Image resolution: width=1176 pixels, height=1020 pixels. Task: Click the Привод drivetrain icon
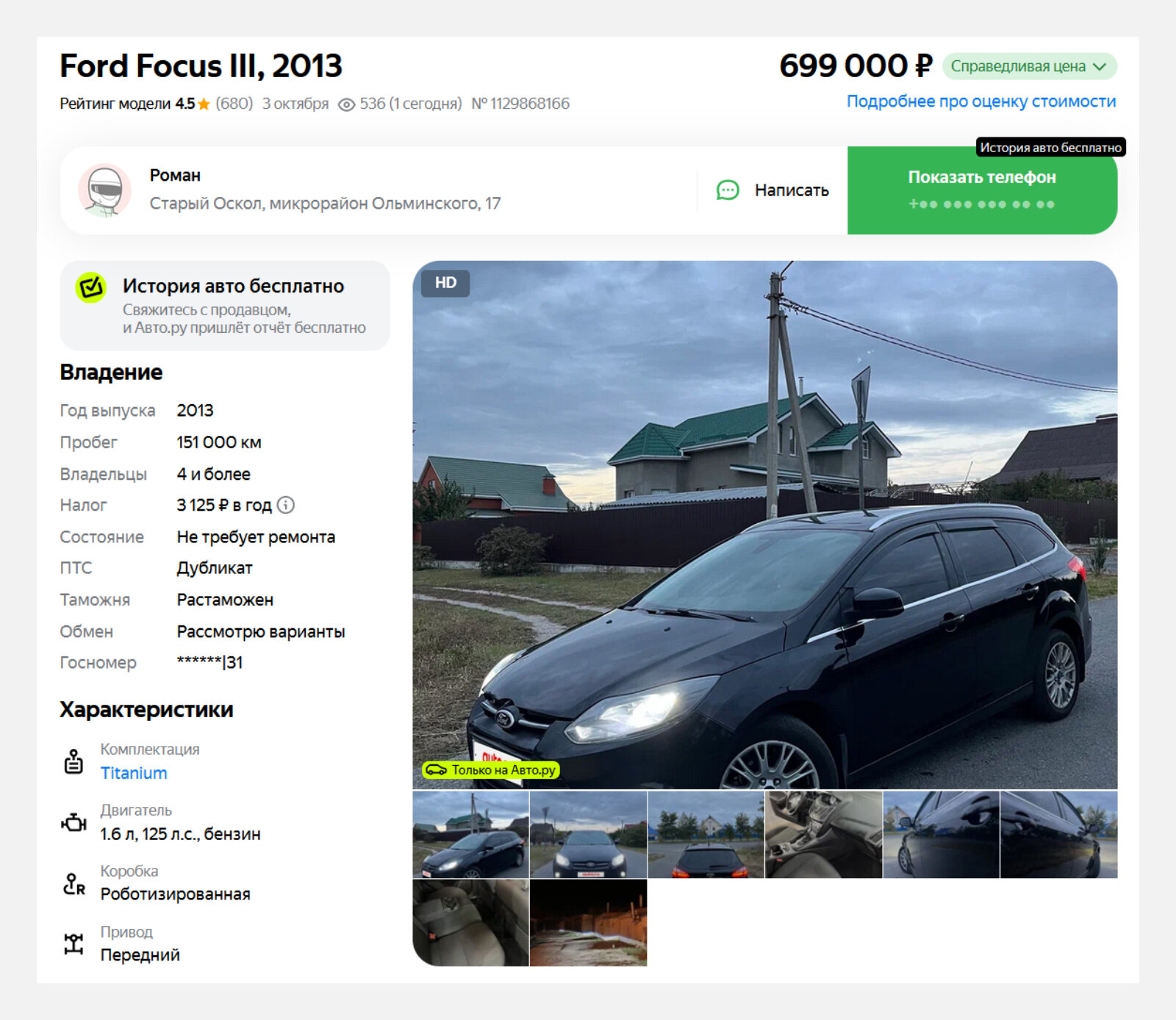[73, 944]
